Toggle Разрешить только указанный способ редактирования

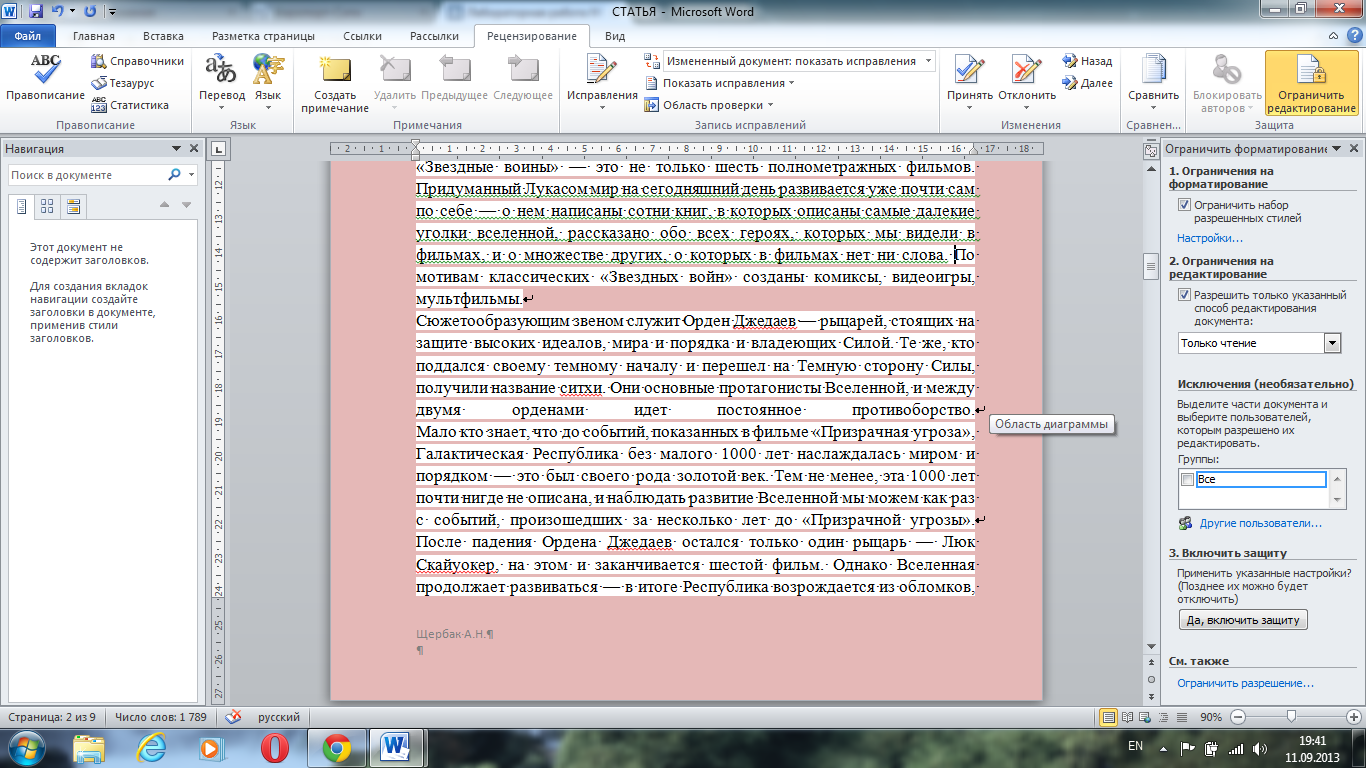coord(1185,295)
